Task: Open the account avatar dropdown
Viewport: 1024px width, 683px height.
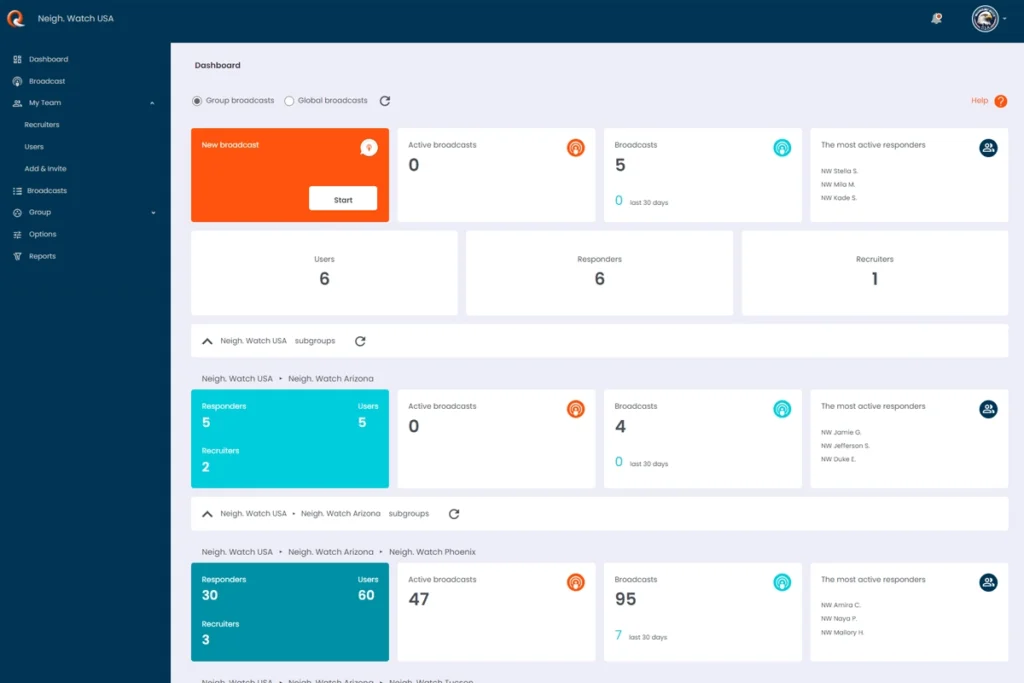Action: pyautogui.click(x=983, y=18)
